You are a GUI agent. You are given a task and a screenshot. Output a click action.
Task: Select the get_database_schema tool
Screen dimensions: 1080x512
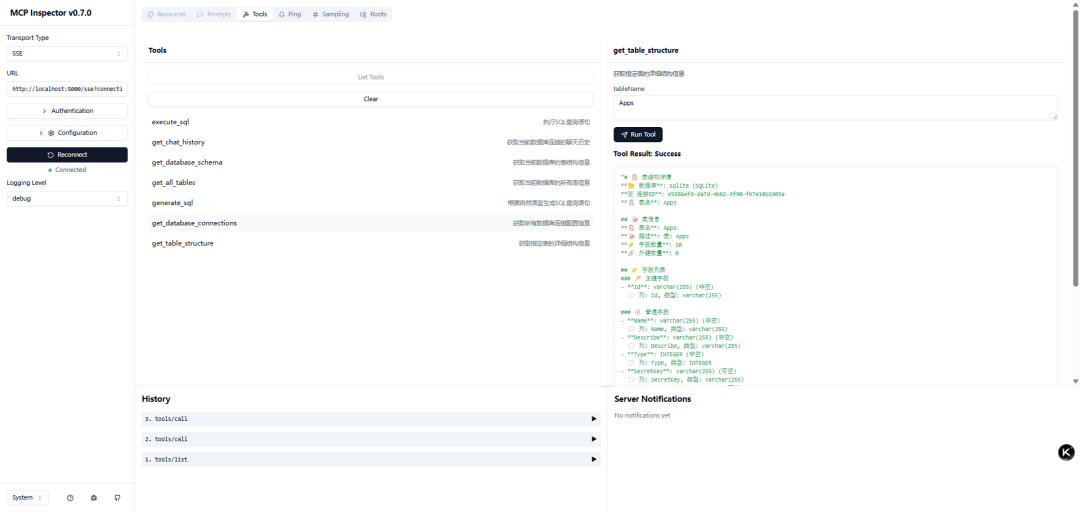coord(371,163)
